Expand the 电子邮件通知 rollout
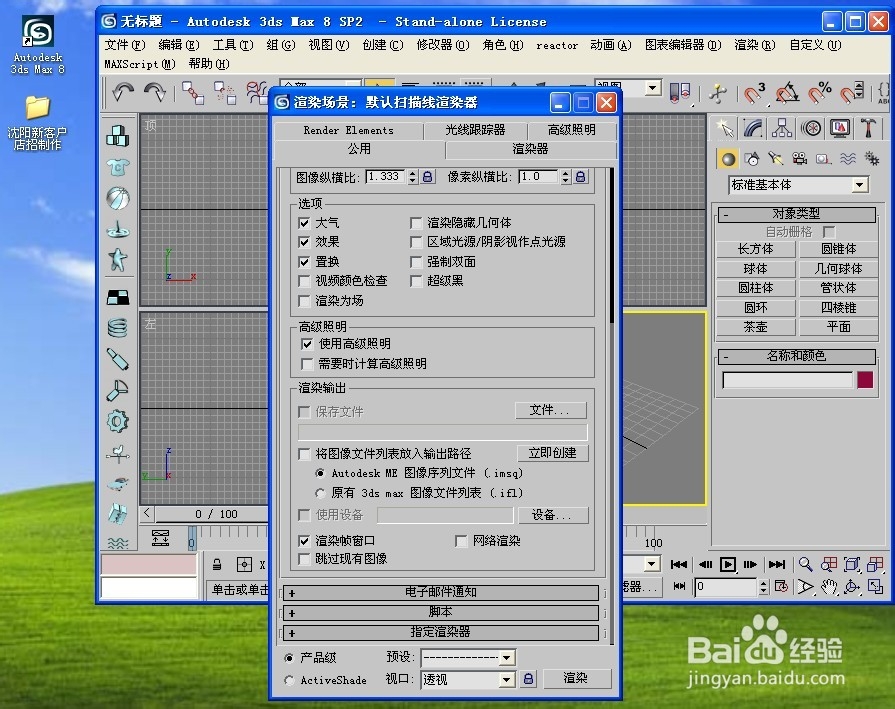 441,593
